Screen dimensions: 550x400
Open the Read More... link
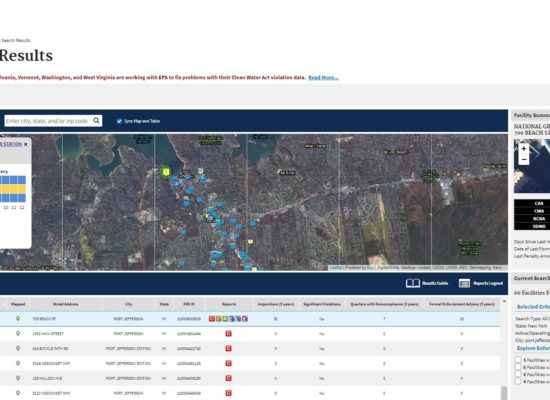tap(323, 78)
